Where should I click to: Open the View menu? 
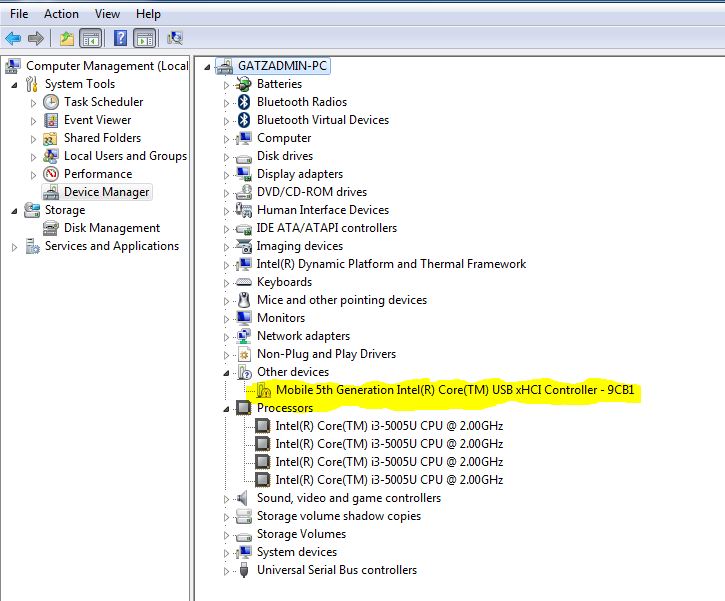click(x=107, y=14)
